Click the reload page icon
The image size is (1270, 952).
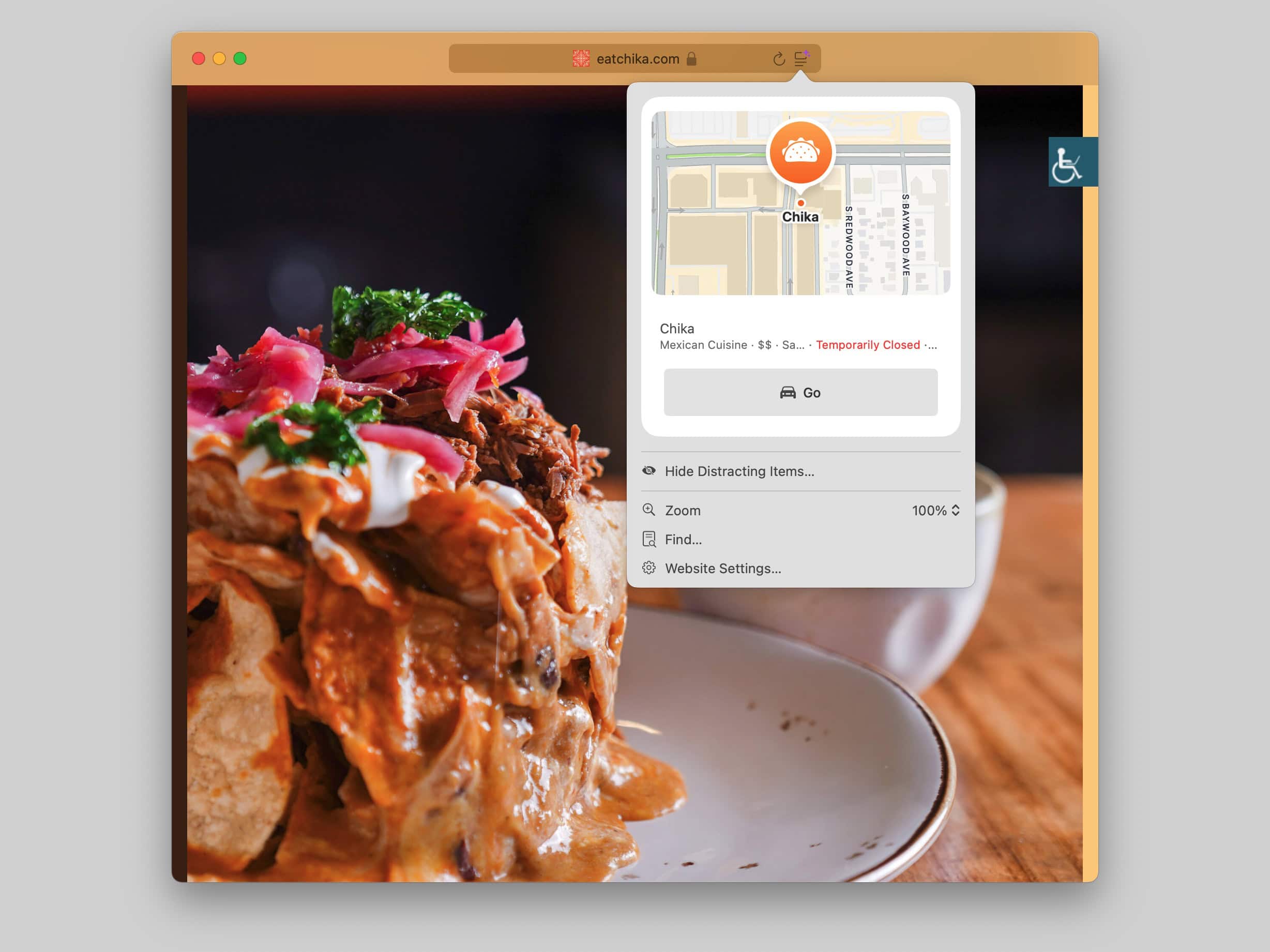[779, 59]
